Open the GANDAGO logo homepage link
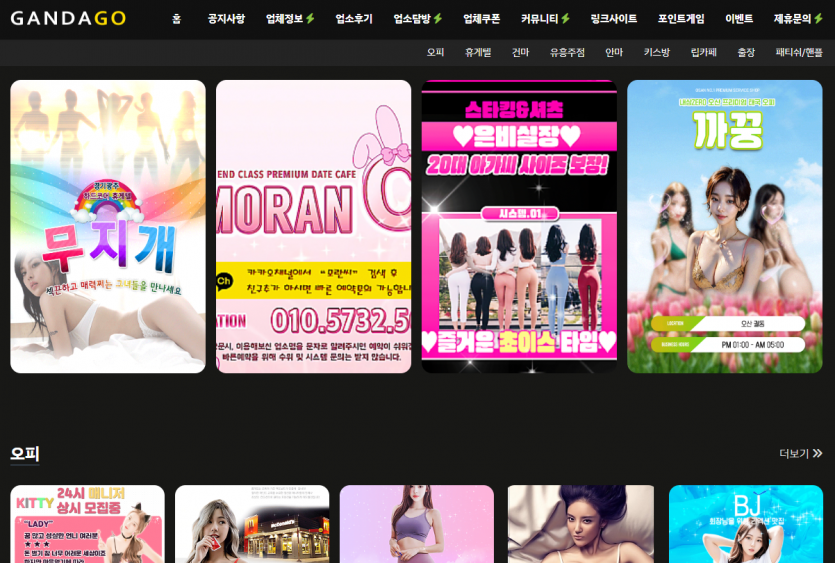 [x=68, y=18]
